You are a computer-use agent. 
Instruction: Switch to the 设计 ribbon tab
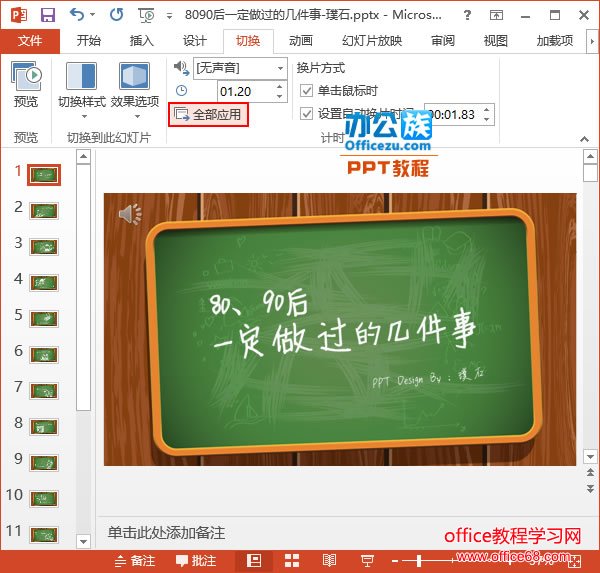(195, 41)
